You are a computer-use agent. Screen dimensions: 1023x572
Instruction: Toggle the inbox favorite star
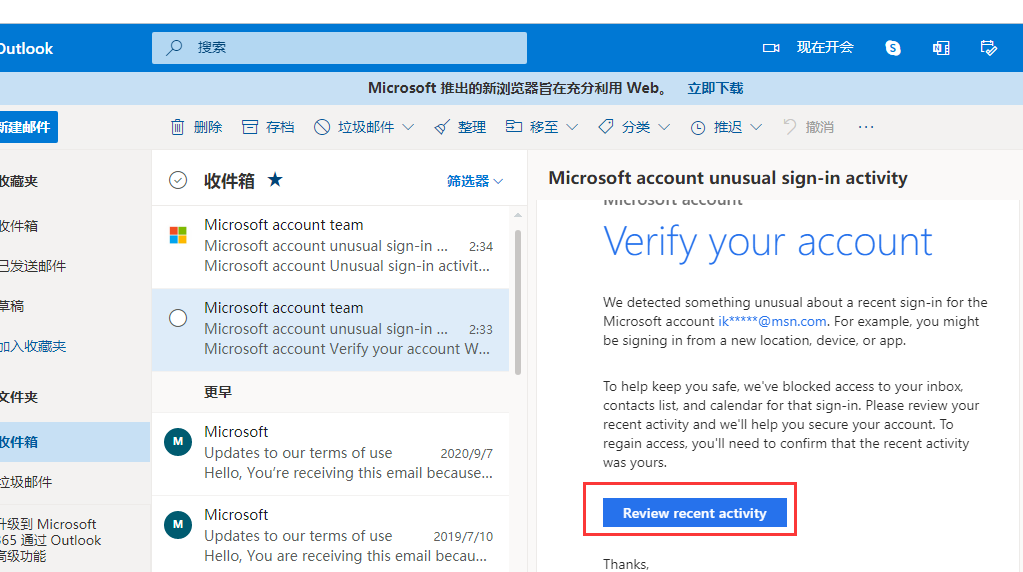[x=275, y=179]
